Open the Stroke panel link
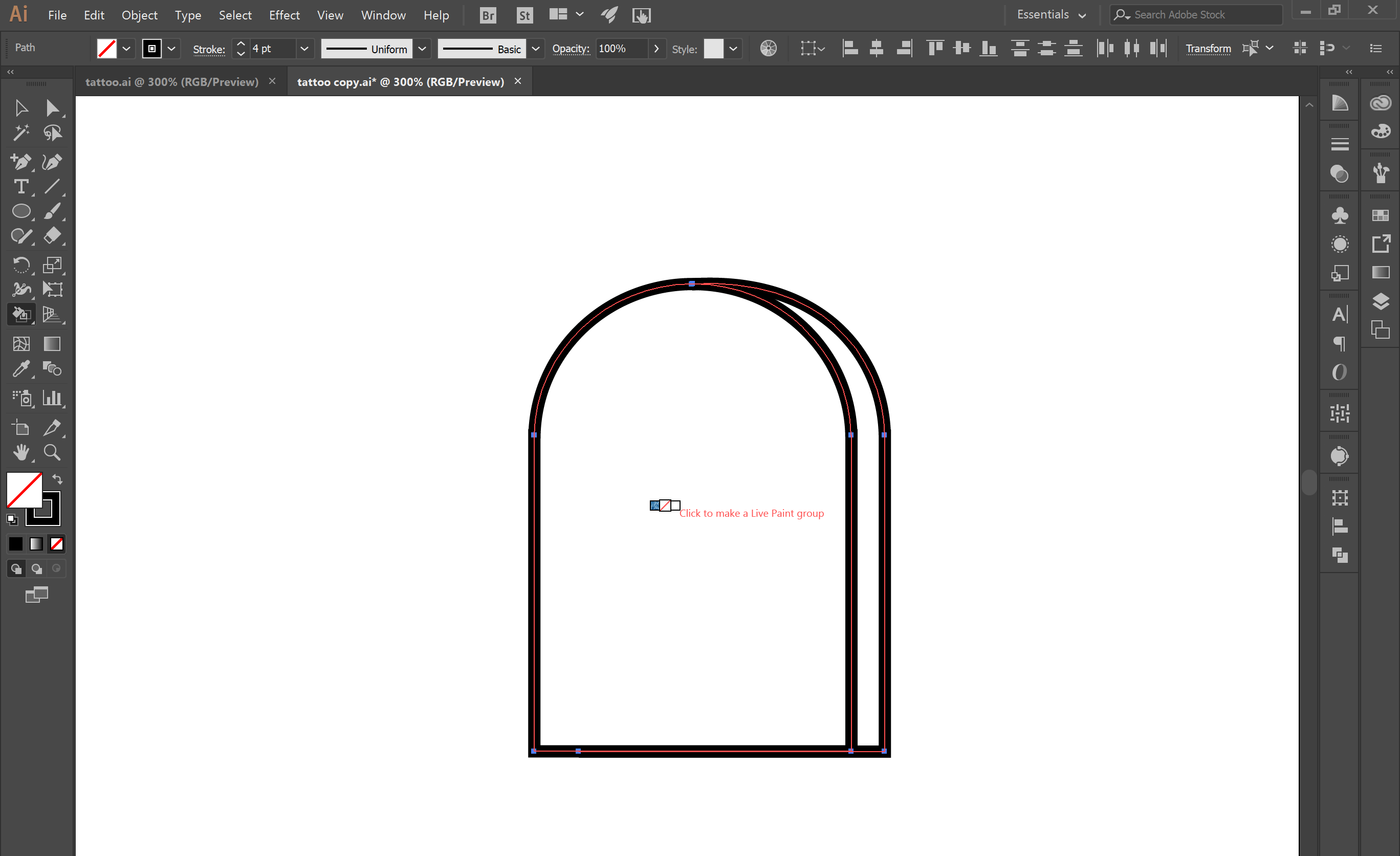 pos(209,50)
